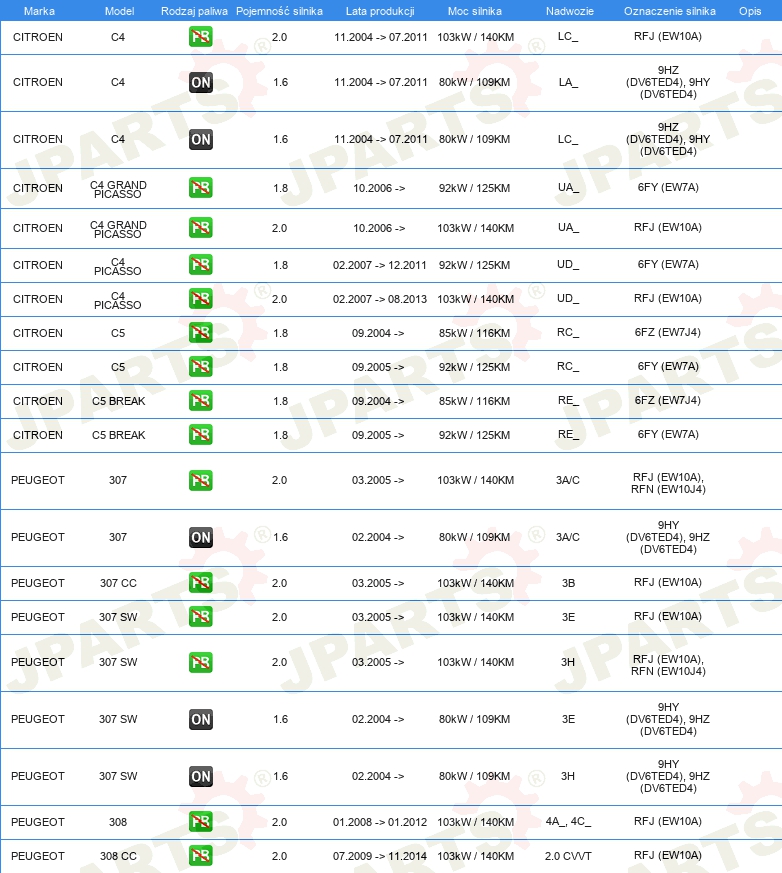Click petrol icon for Citroen C5 85kW row

coord(200,333)
